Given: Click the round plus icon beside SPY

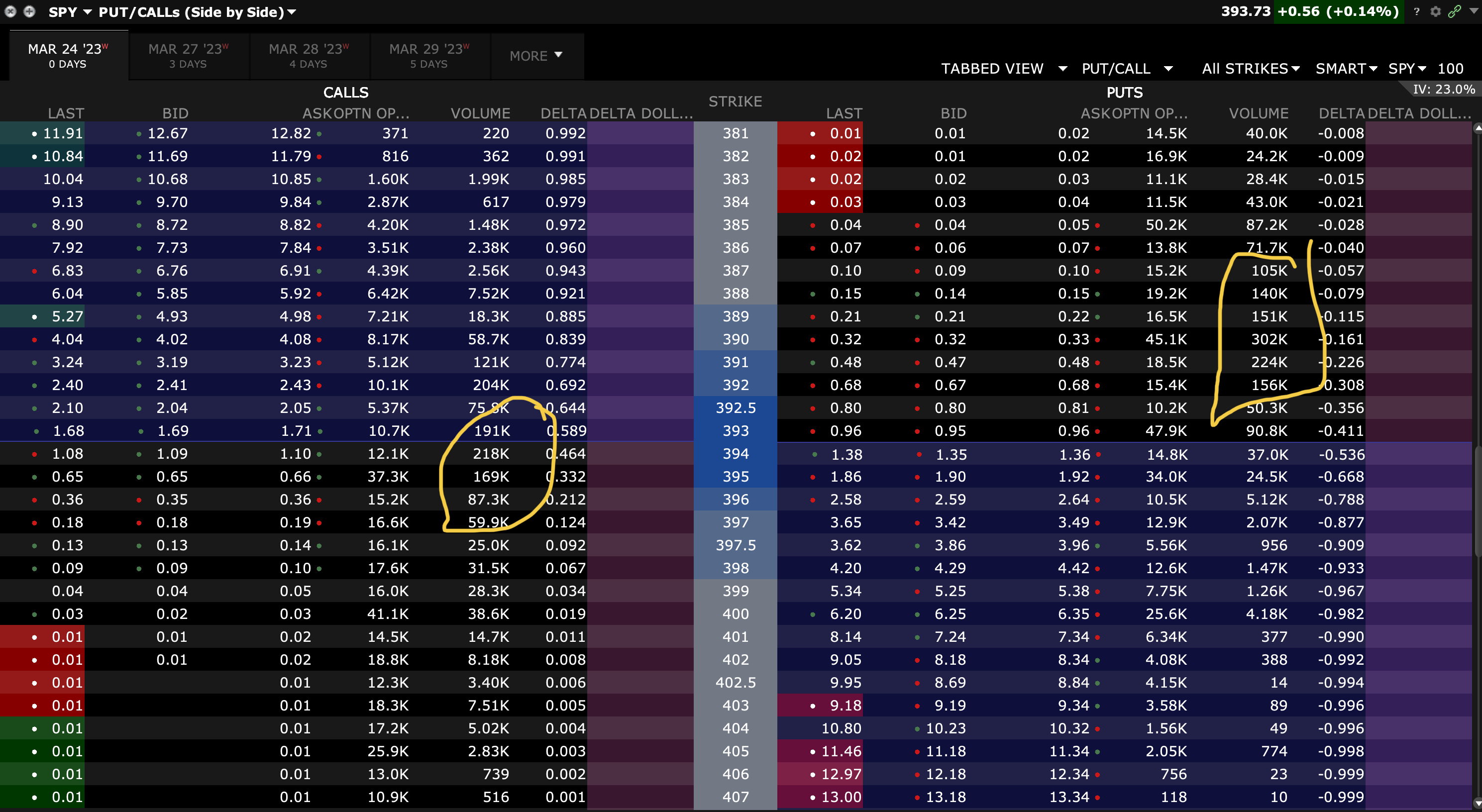Looking at the screenshot, I should tap(29, 11).
